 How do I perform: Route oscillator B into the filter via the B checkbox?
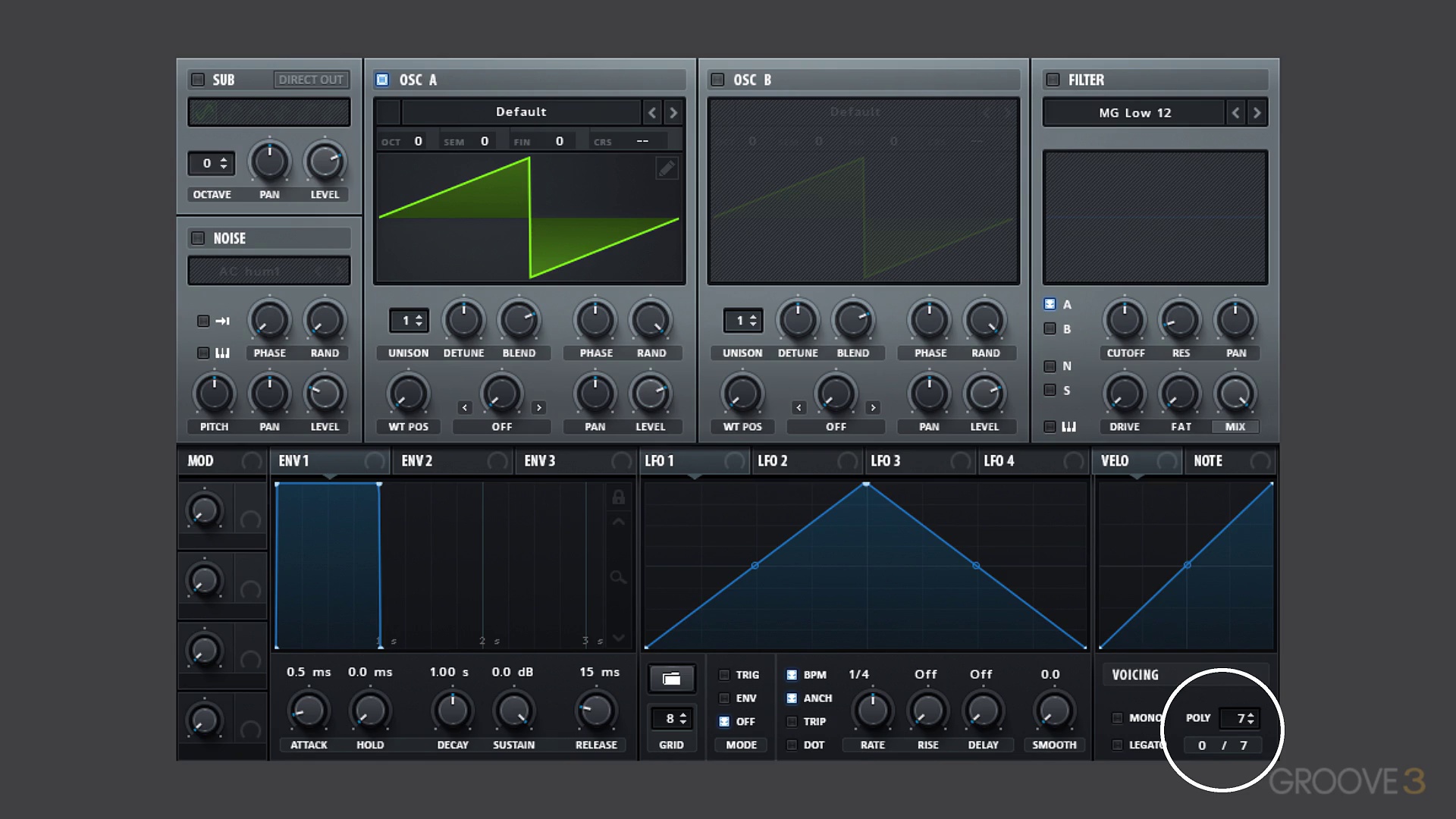click(1050, 328)
